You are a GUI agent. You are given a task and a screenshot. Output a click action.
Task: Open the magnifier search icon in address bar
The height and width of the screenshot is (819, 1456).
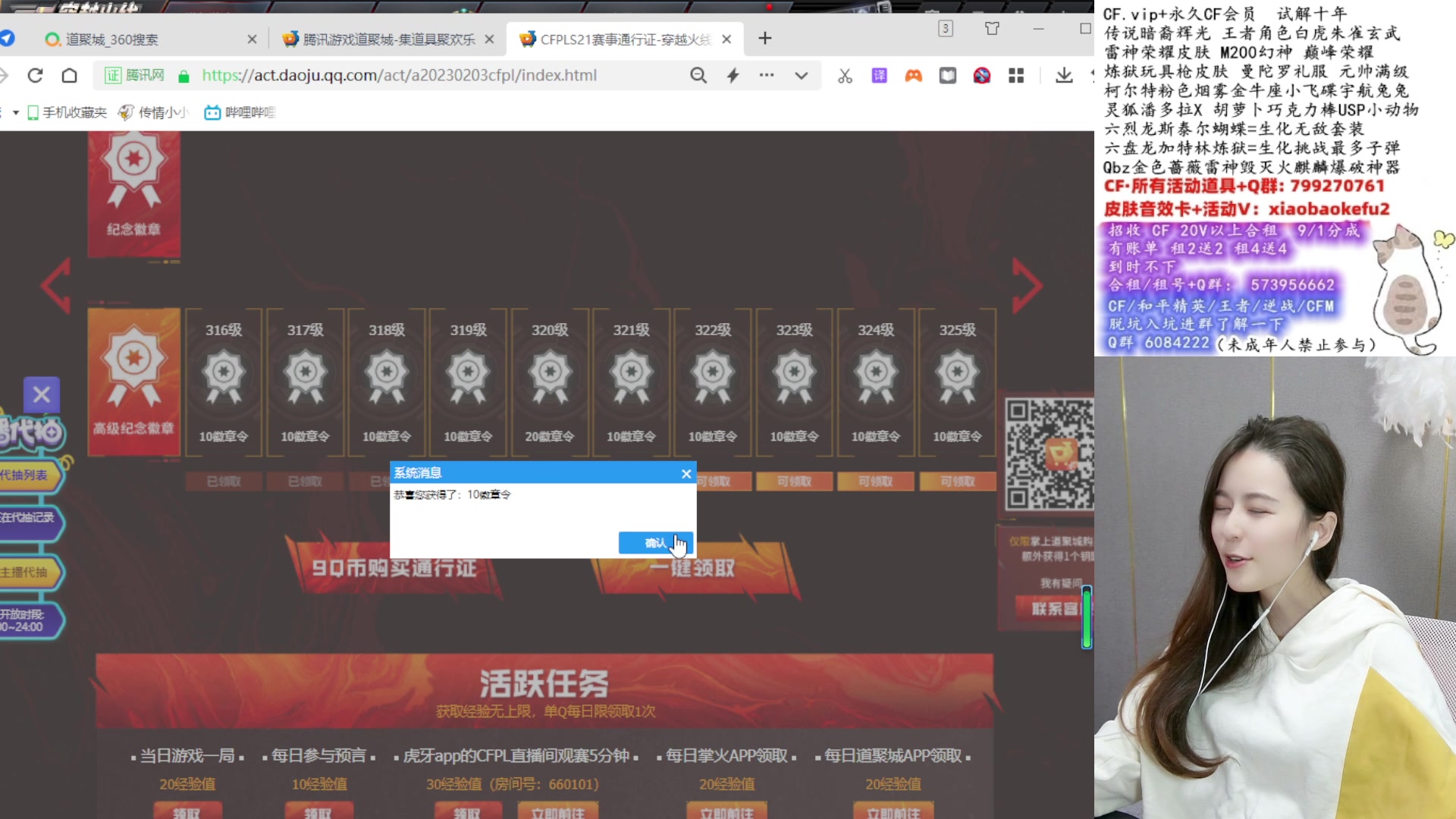698,75
